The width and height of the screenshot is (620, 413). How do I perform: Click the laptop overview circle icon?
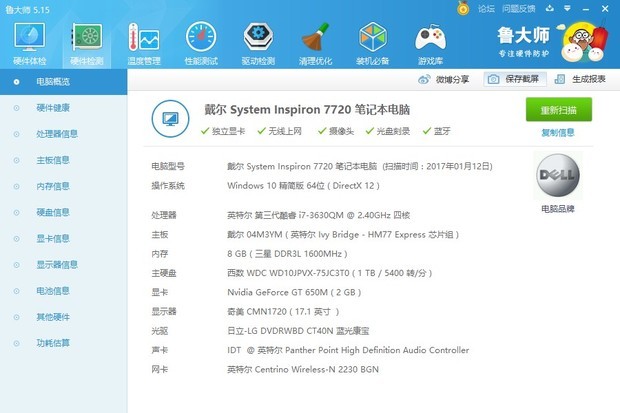click(170, 118)
